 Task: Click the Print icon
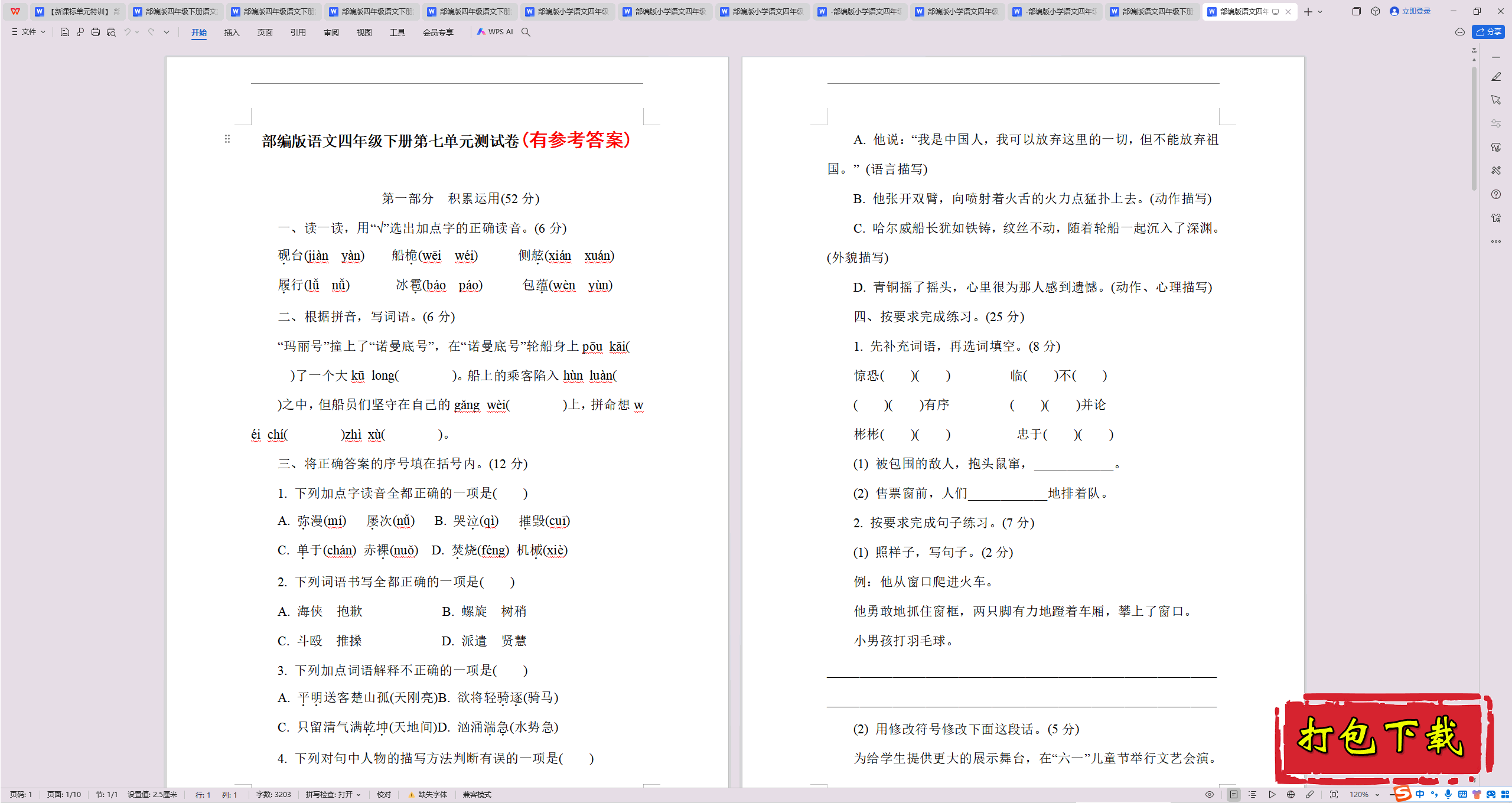(x=96, y=32)
